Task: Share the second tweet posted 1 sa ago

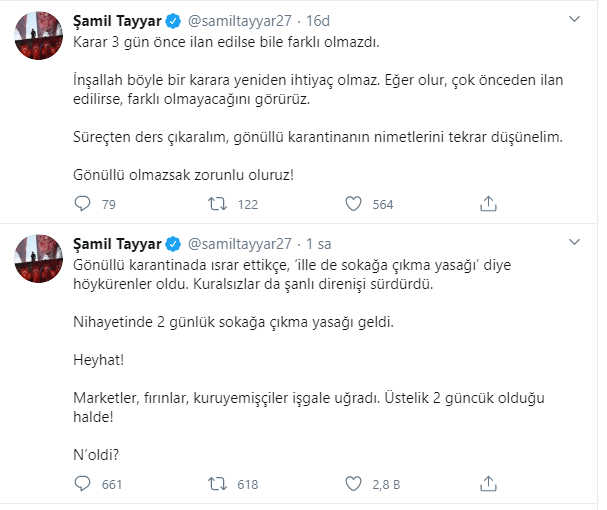Action: pyautogui.click(x=488, y=484)
